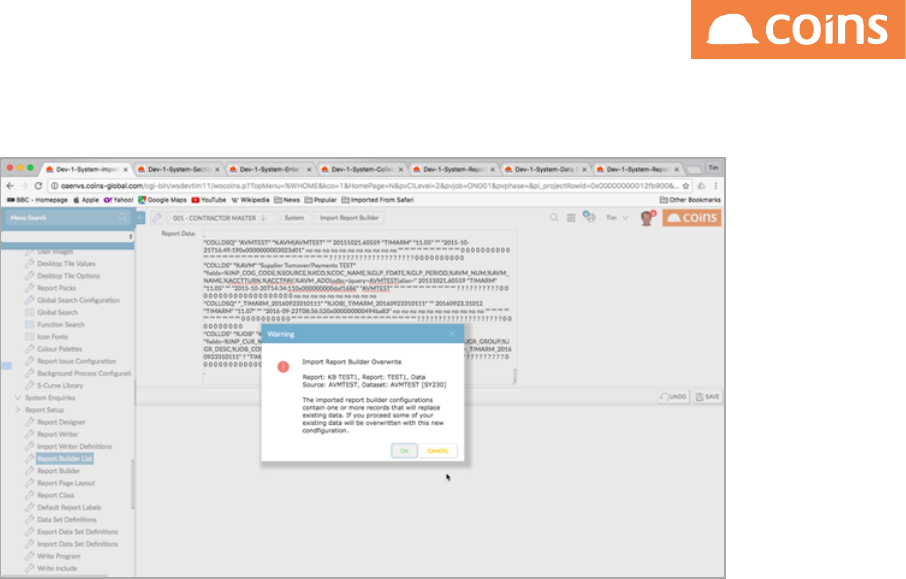Click the Icon Fonts square icon

29,337
